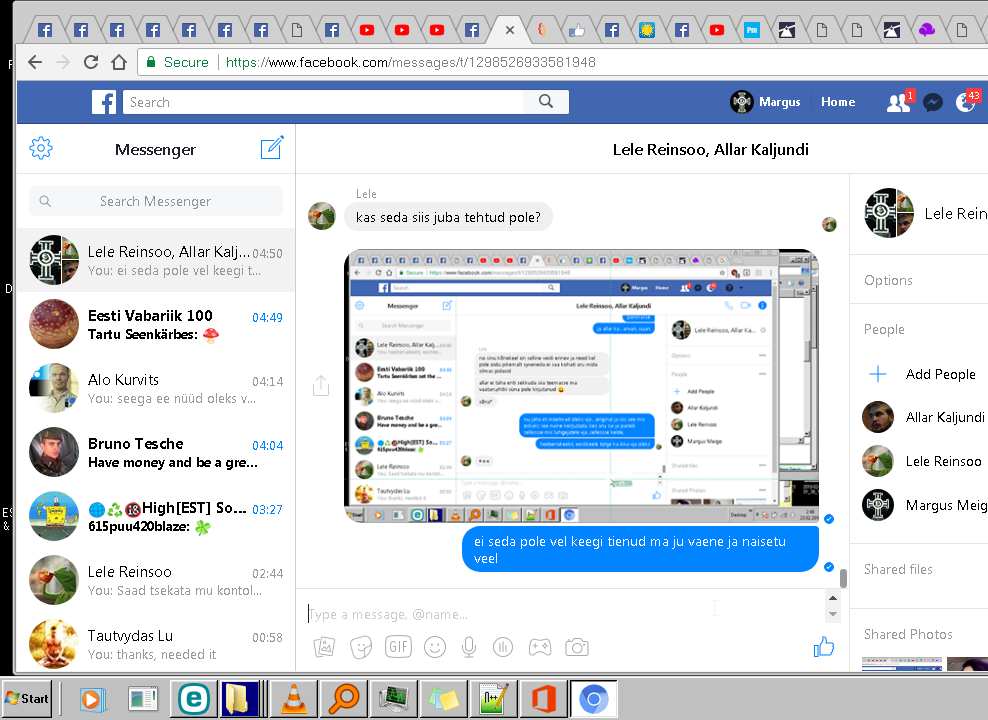Create a poll icon in composer
Image resolution: width=988 pixels, height=720 pixels.
pyautogui.click(x=503, y=647)
